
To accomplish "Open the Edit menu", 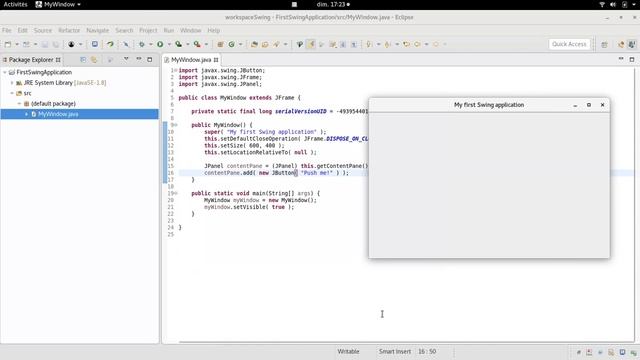I will (22, 31).
